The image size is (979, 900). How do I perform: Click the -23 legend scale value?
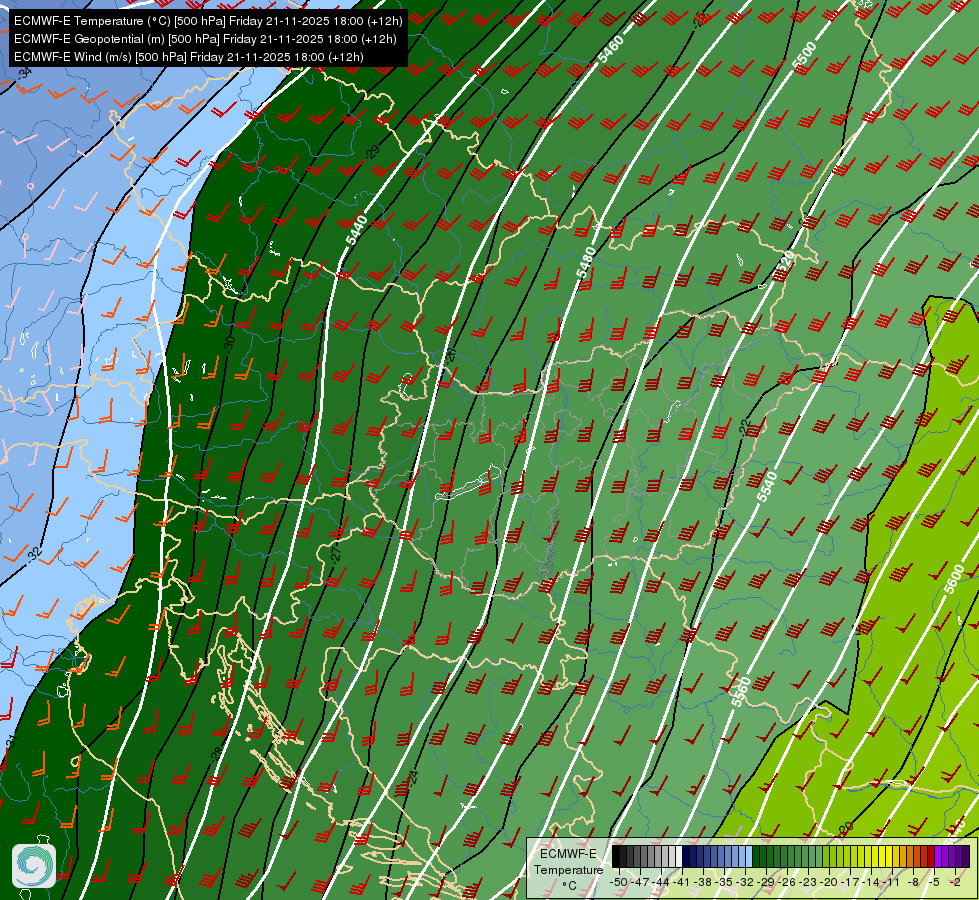tap(808, 882)
